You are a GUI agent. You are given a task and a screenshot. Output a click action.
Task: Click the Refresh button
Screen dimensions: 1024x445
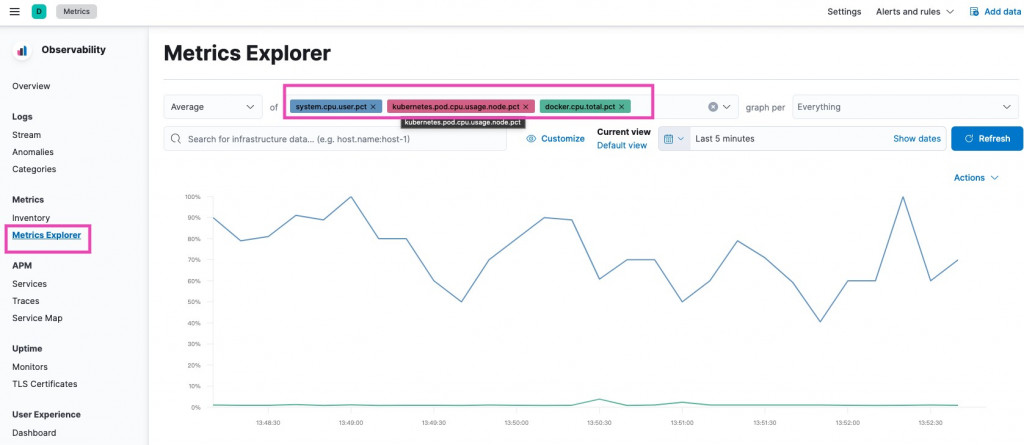(987, 139)
